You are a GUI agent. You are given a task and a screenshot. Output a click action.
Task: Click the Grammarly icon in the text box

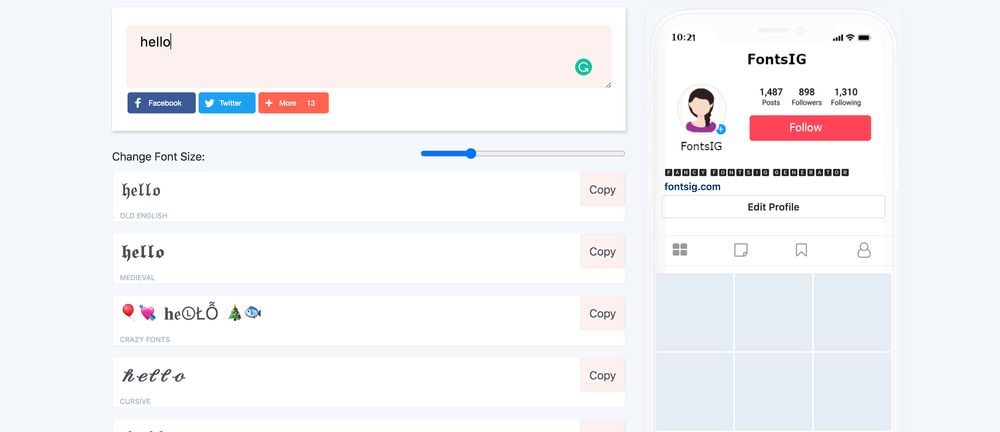[583, 67]
